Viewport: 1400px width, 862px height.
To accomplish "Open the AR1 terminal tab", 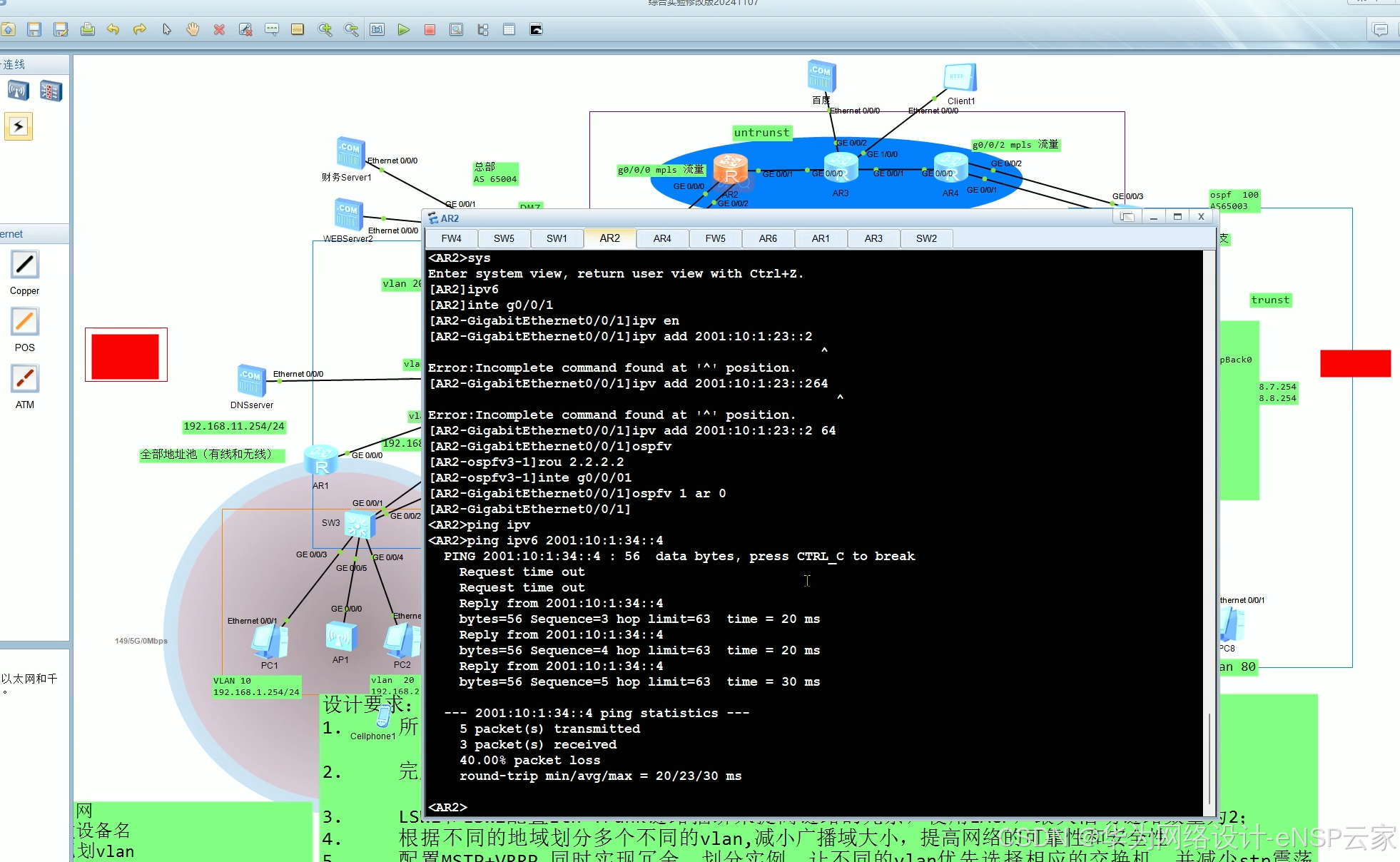I will [821, 238].
